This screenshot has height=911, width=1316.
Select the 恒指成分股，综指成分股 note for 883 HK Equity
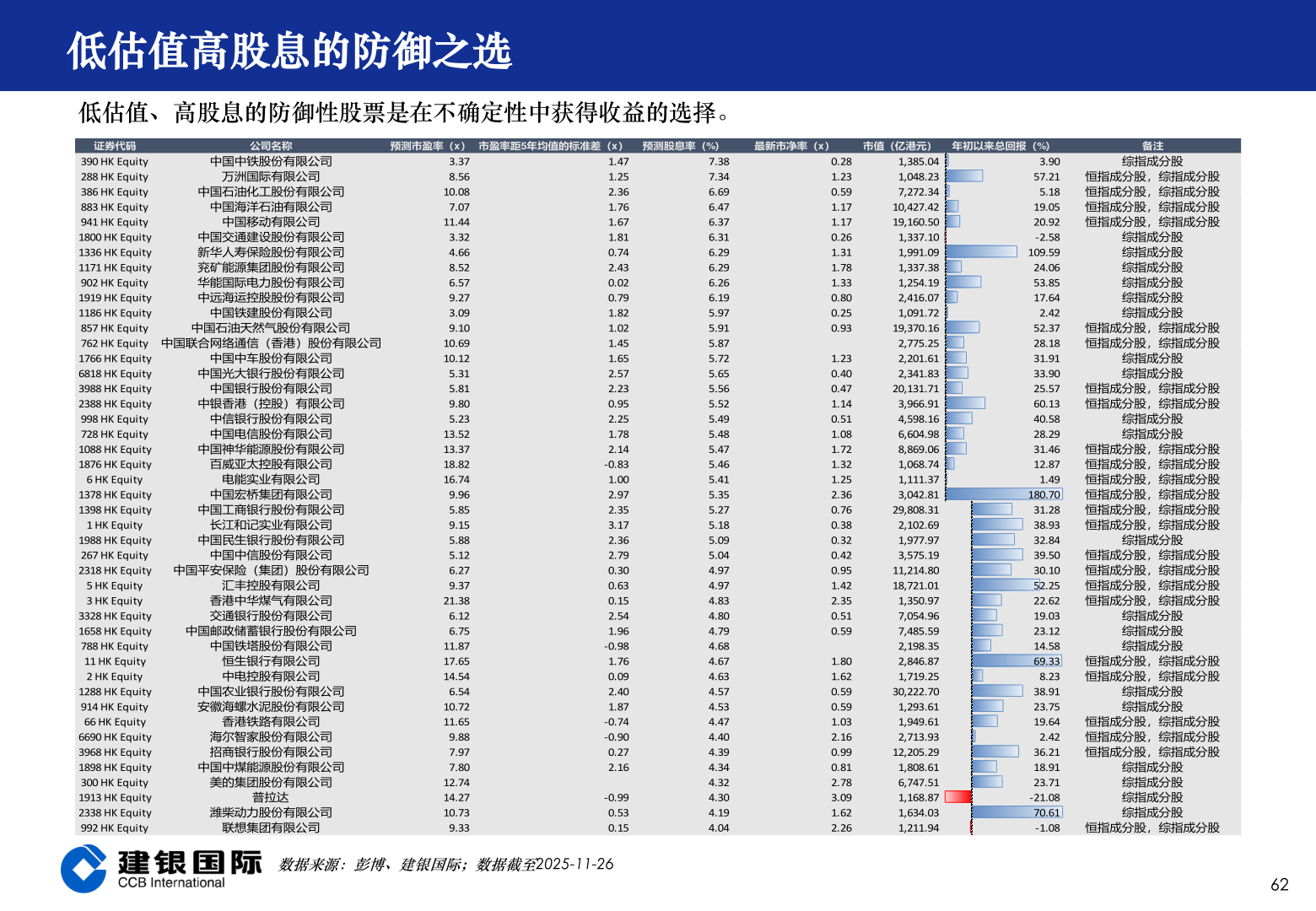(x=1153, y=207)
